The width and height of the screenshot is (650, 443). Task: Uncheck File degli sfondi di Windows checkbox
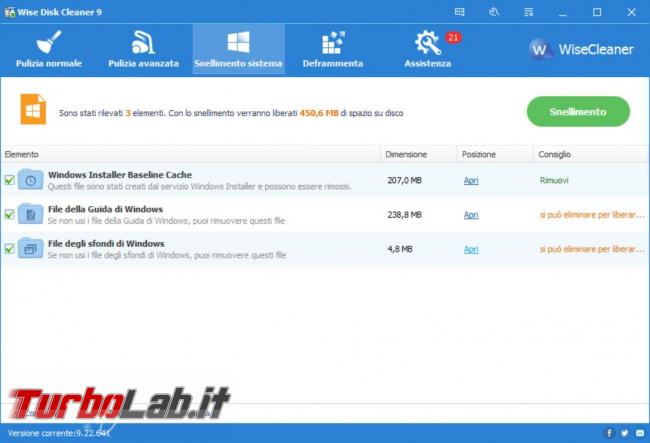10,249
